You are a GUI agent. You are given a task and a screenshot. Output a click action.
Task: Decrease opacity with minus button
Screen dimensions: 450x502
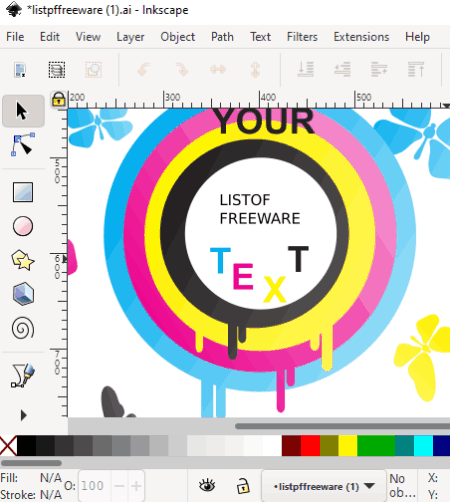click(119, 486)
